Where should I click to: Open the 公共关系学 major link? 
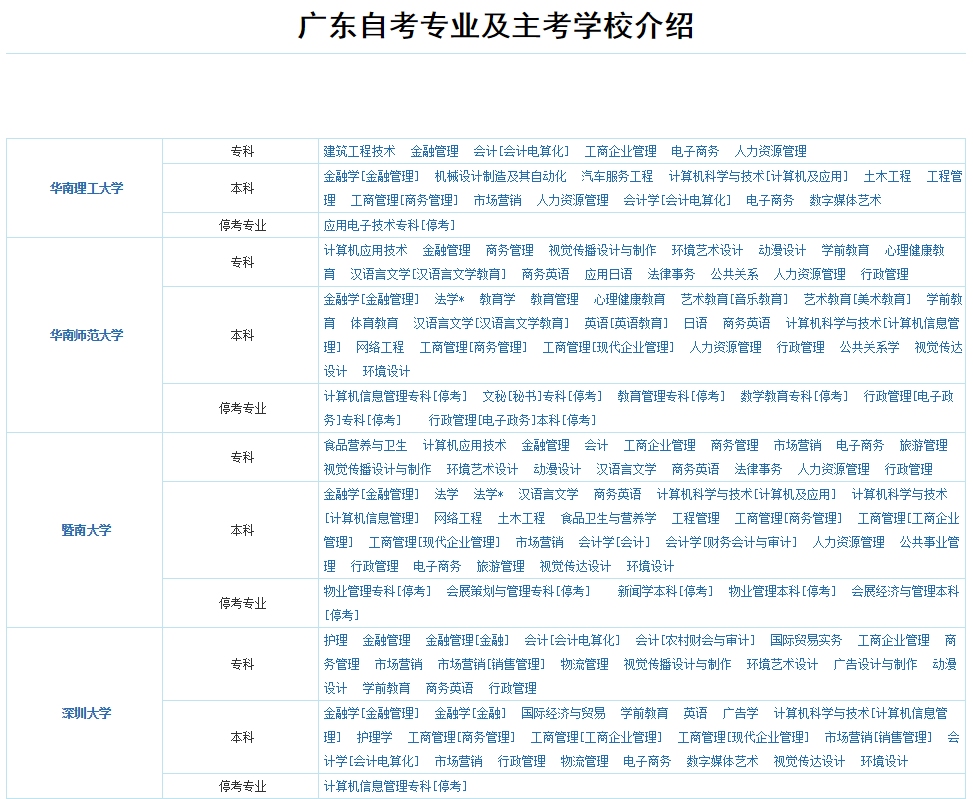coord(869,347)
